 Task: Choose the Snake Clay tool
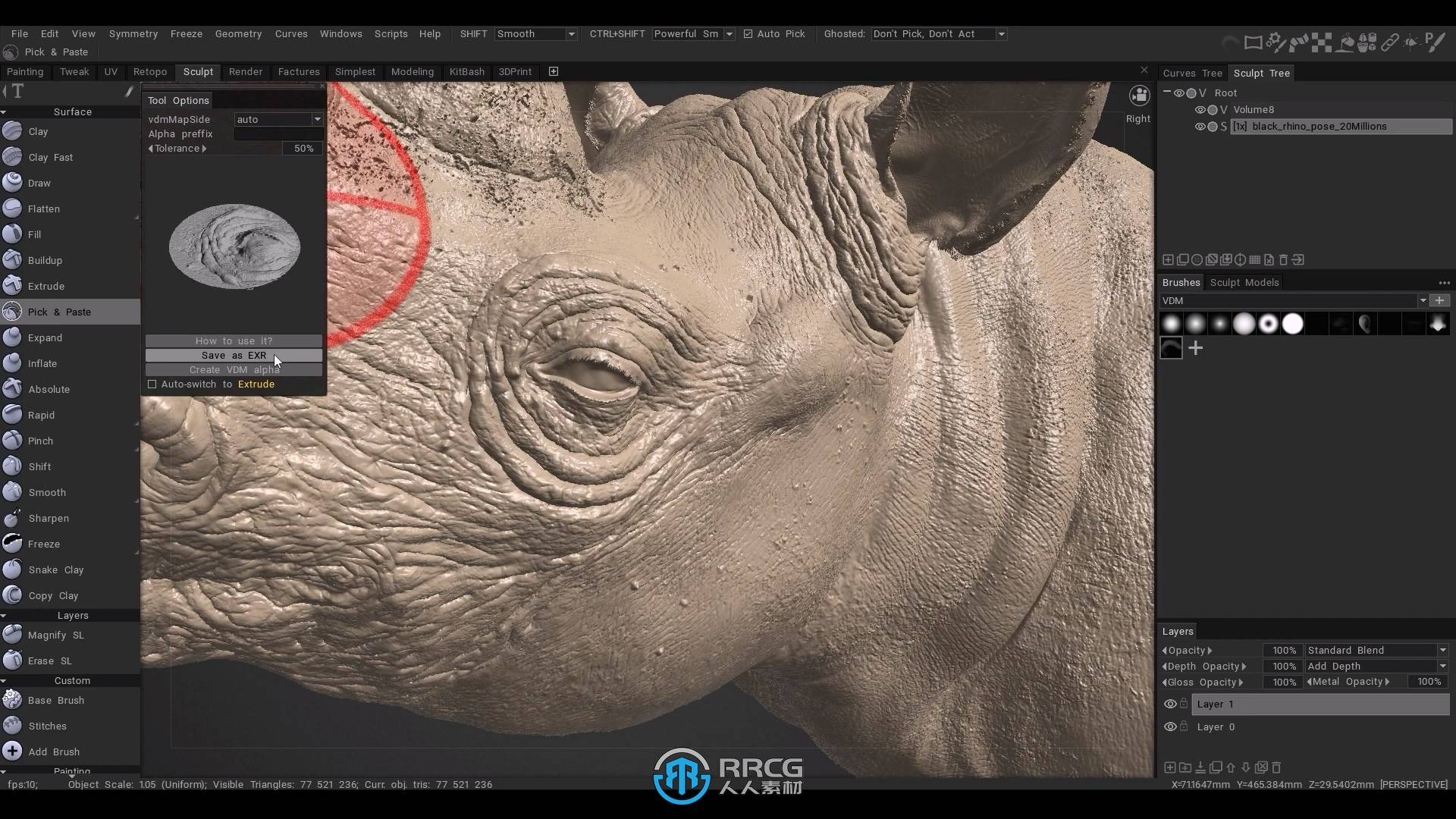[55, 570]
